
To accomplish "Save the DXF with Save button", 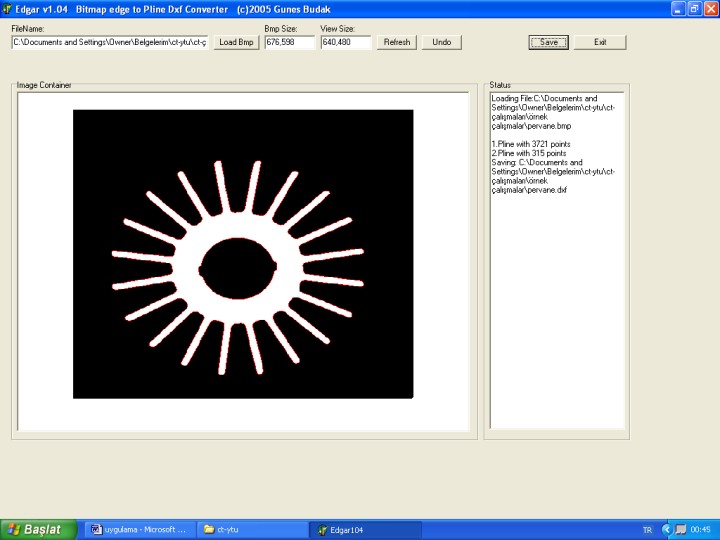I will [549, 43].
